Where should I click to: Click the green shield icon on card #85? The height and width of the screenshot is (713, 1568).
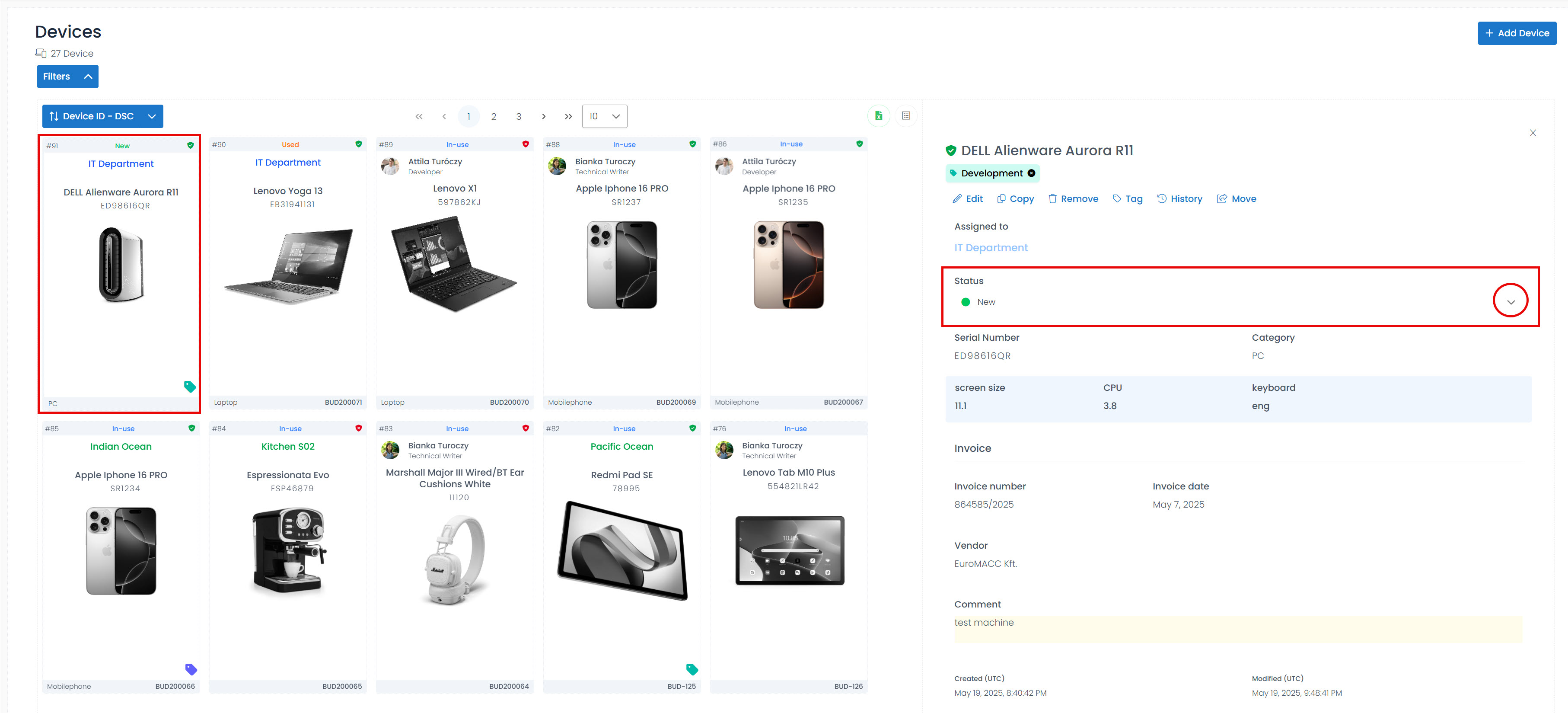[192, 428]
